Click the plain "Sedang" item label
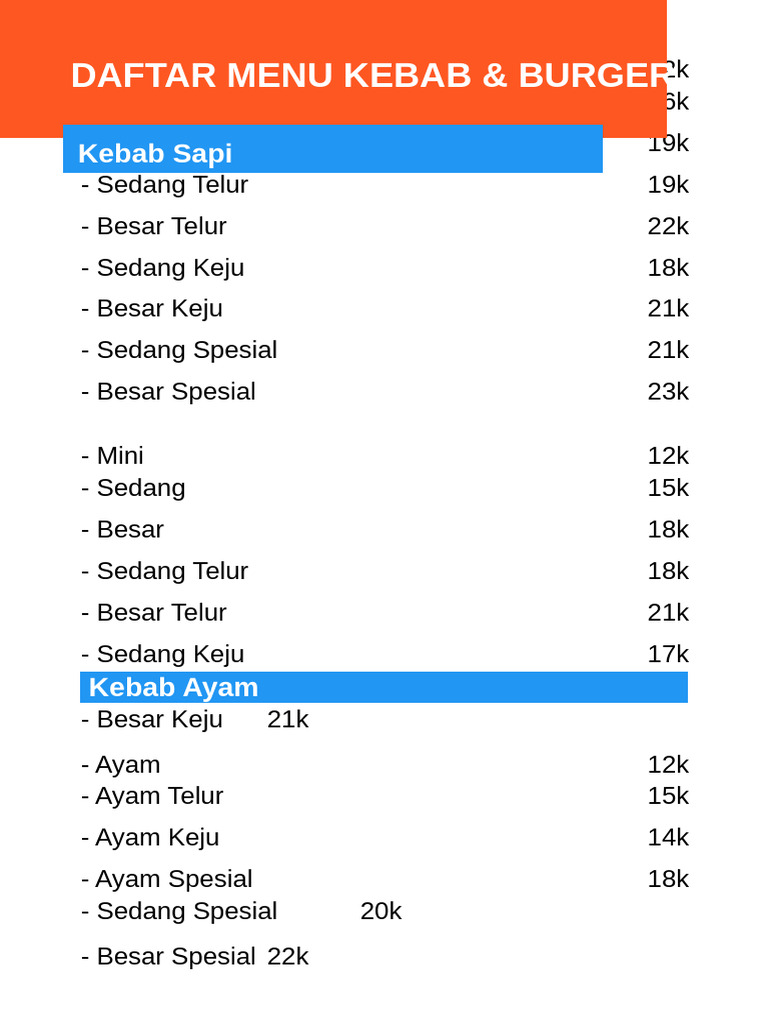Viewport: 768px width, 1024px height. [140, 488]
